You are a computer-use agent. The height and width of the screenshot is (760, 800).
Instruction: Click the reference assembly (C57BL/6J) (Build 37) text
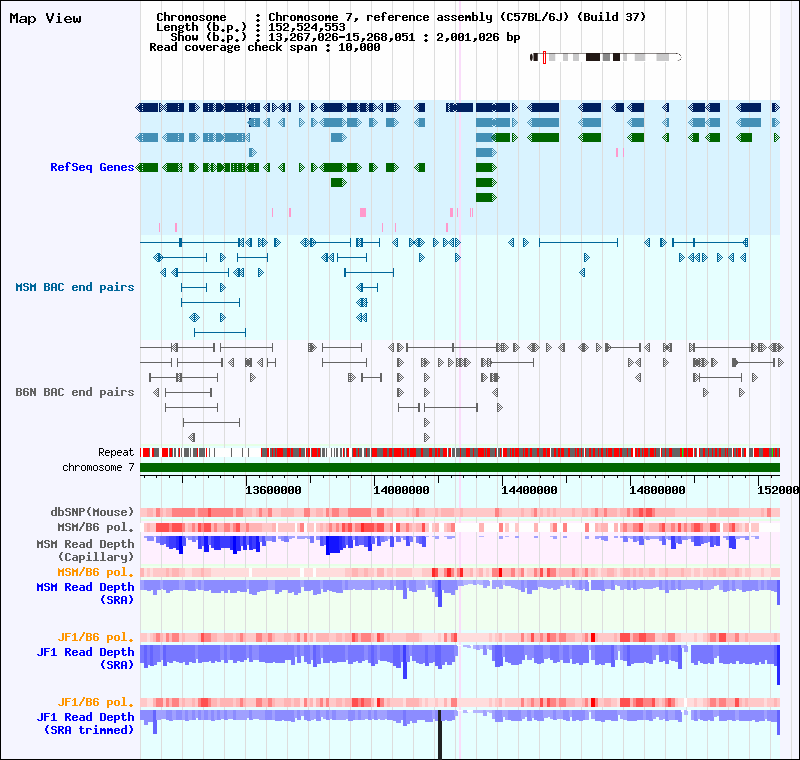coord(506,17)
